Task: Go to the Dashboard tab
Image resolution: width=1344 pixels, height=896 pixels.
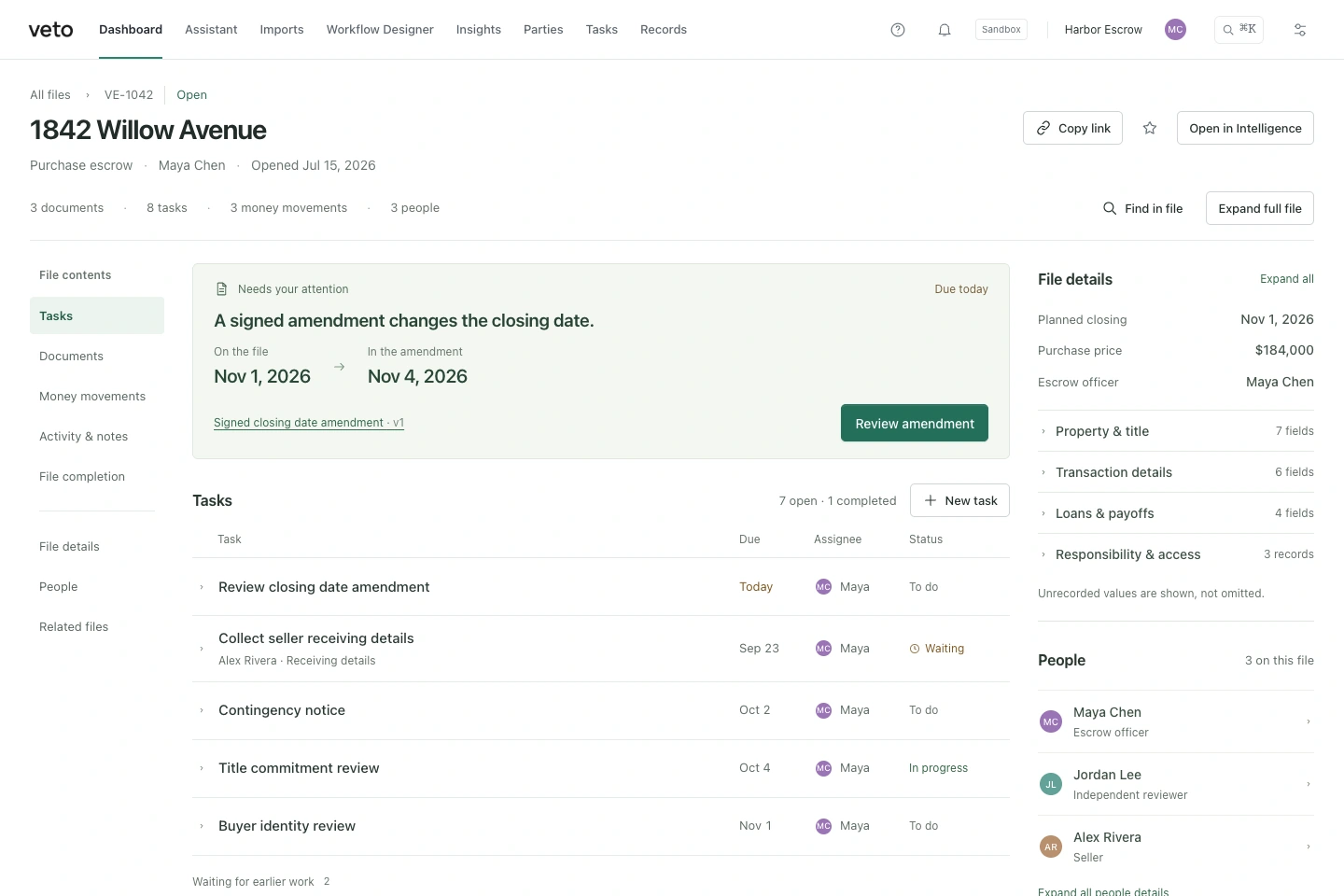Action: tap(131, 30)
